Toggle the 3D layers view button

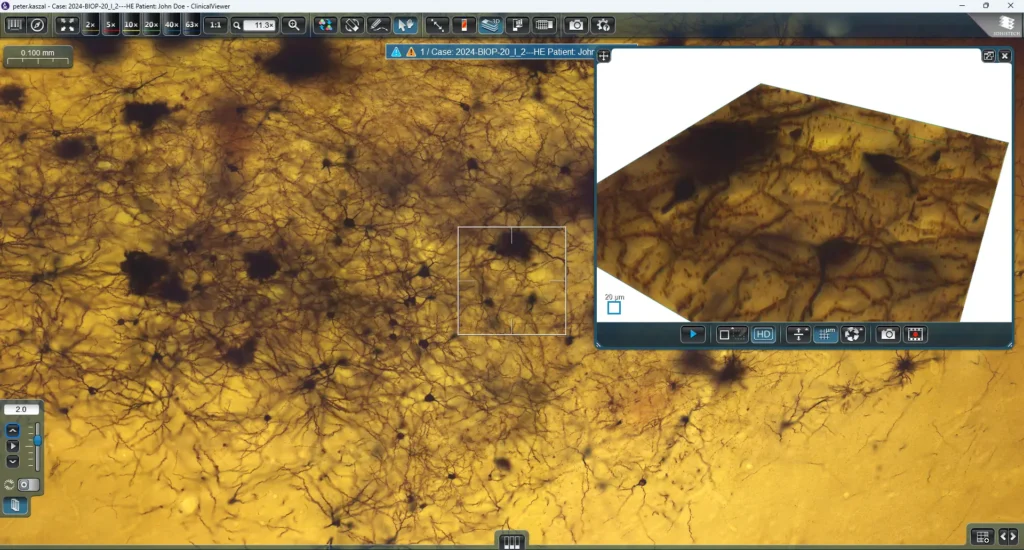tap(490, 25)
